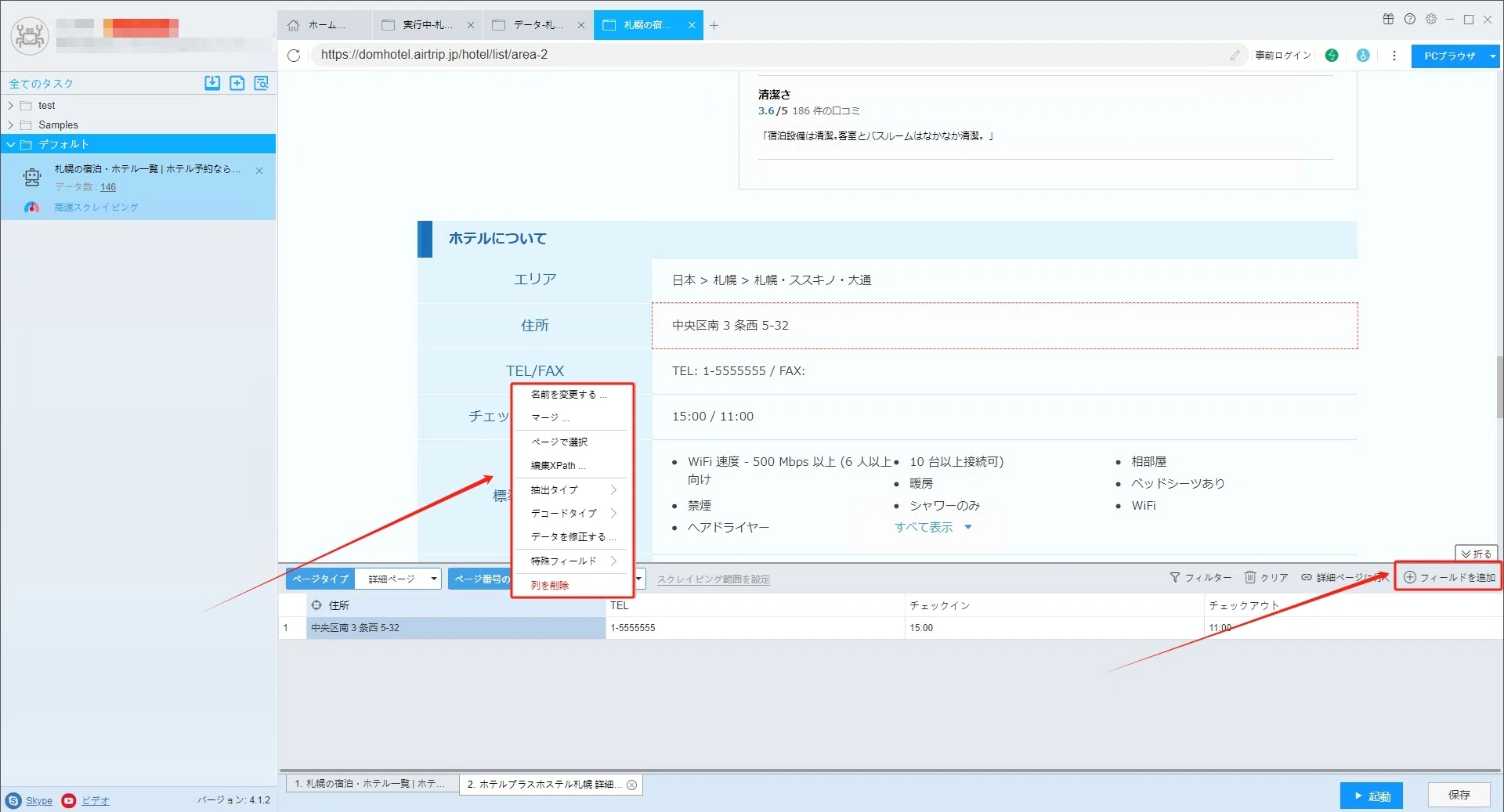Open the three-dot more options menu
The width and height of the screenshot is (1504, 812).
coord(1394,55)
